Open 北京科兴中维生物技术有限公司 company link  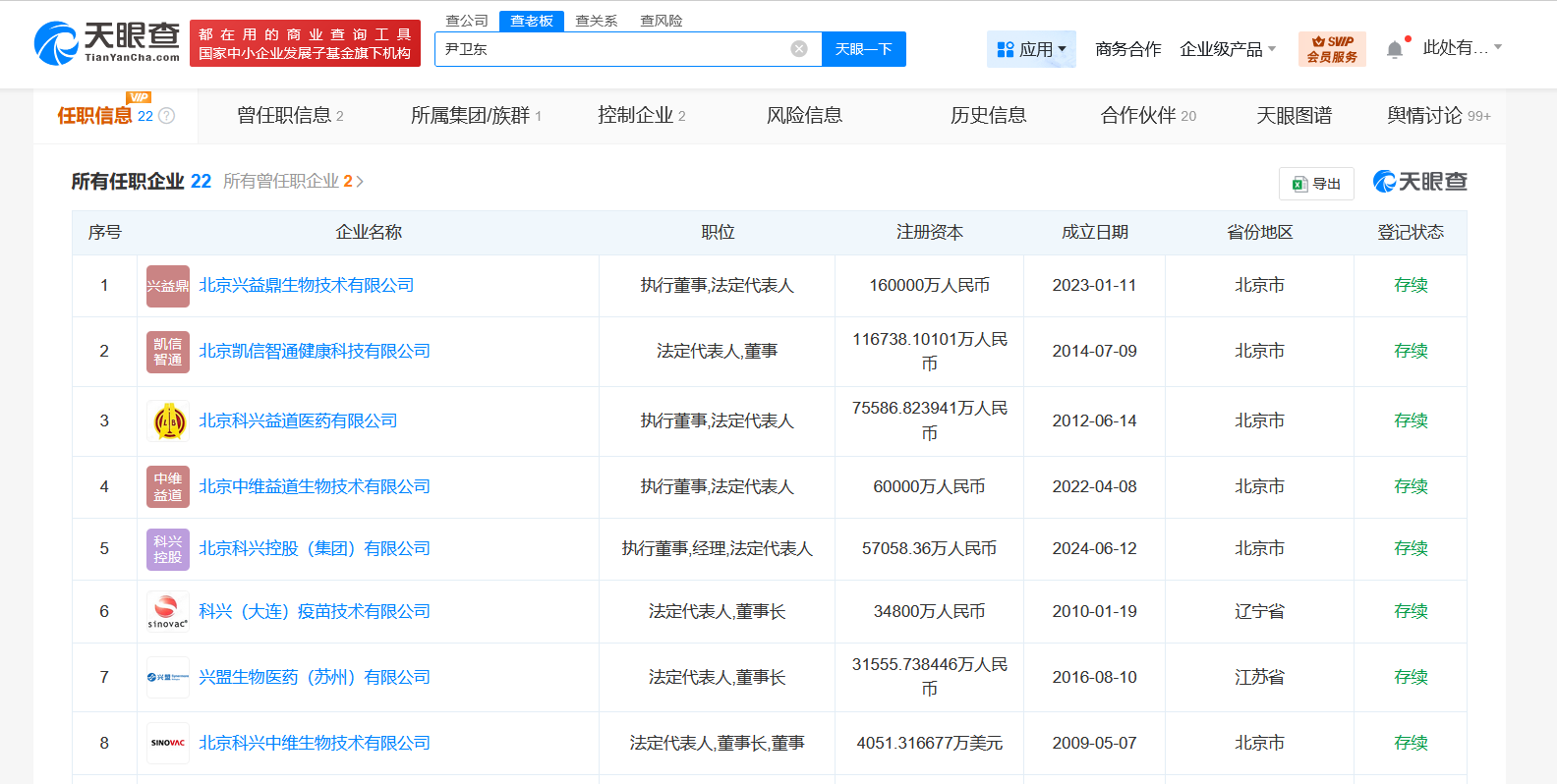(x=315, y=744)
